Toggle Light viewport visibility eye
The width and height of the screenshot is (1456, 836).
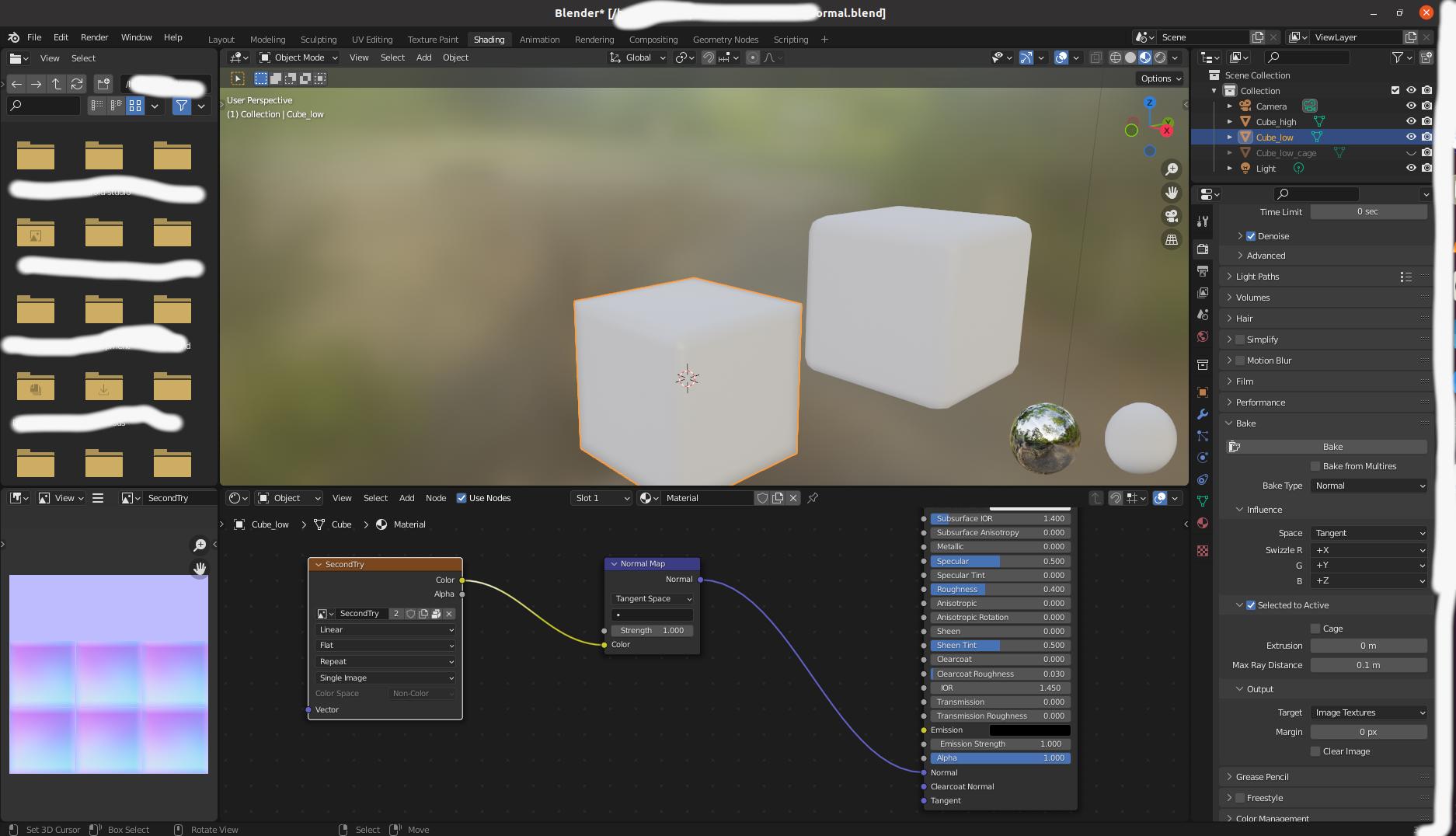(1411, 168)
